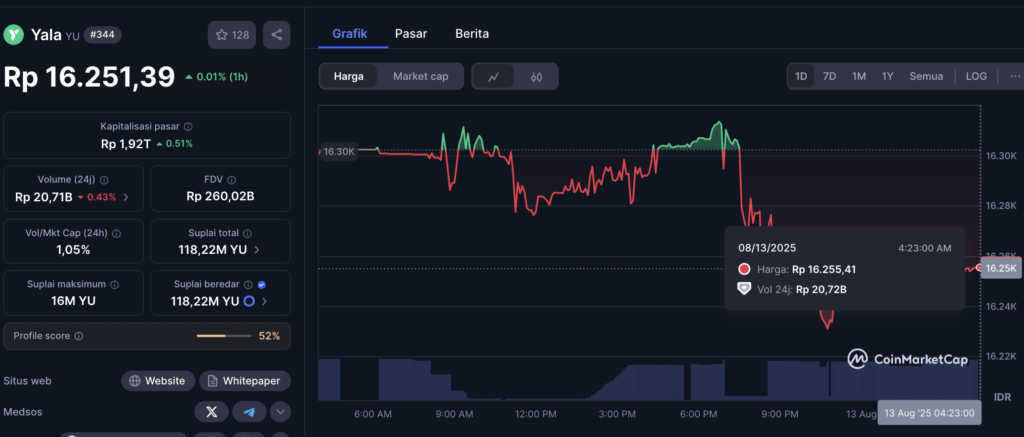Click the Medsos label

(x=21, y=412)
